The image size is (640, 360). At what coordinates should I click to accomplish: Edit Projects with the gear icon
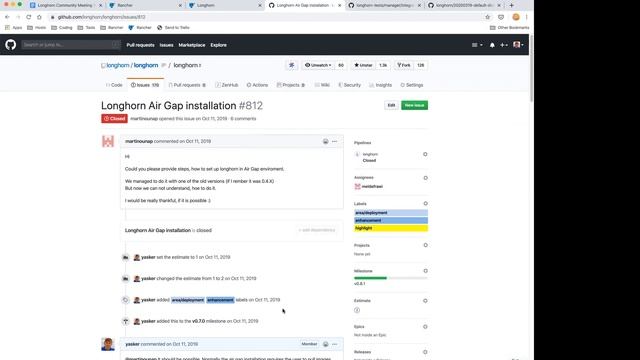425,245
